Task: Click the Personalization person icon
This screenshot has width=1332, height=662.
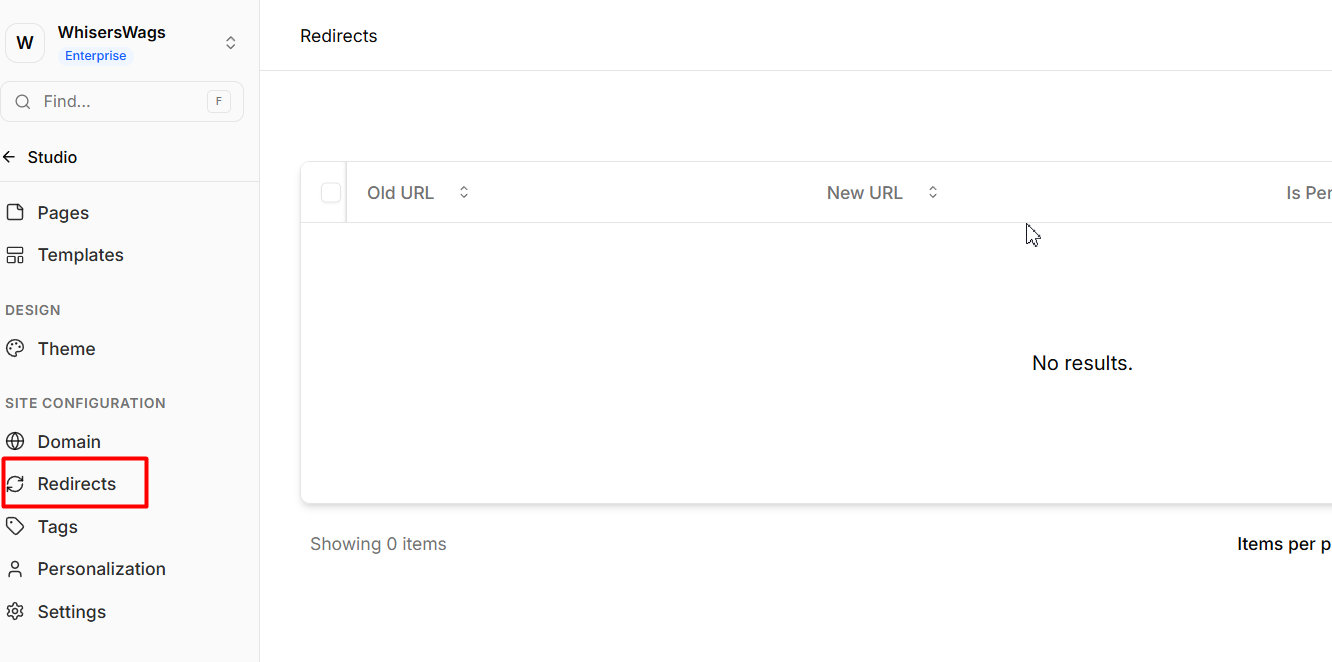Action: coord(15,569)
